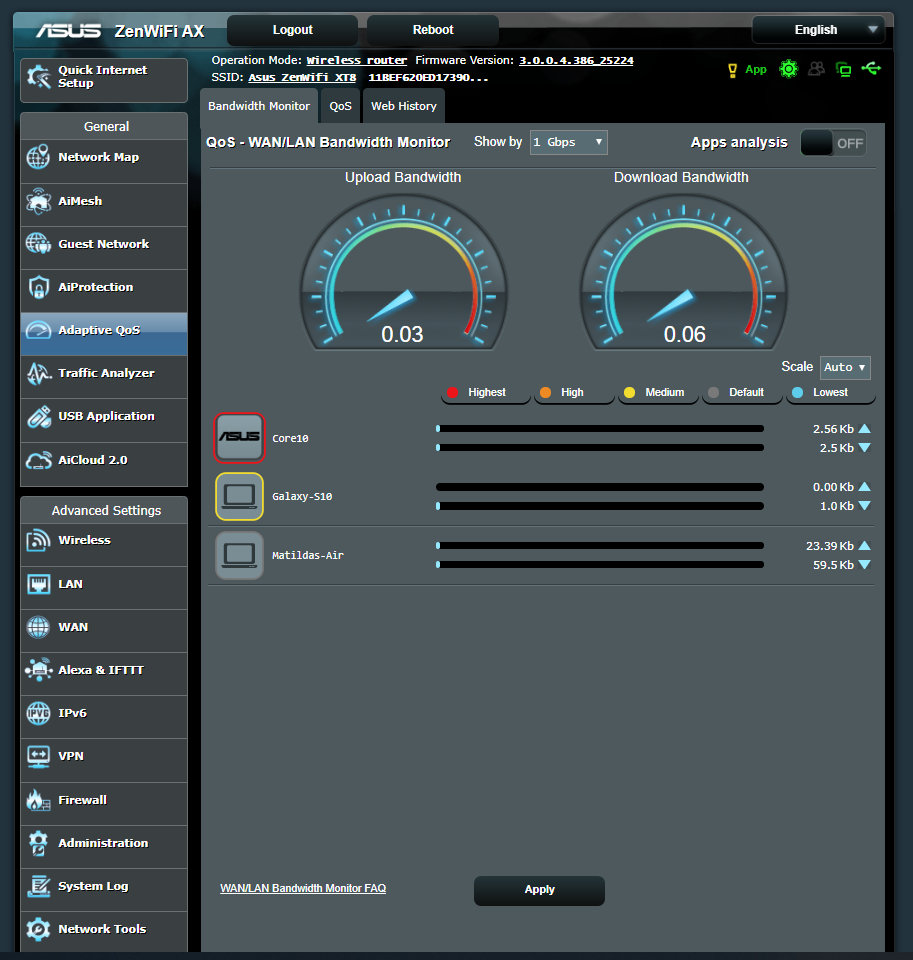Image resolution: width=913 pixels, height=960 pixels.
Task: Click the High priority orange swatch
Action: (545, 392)
